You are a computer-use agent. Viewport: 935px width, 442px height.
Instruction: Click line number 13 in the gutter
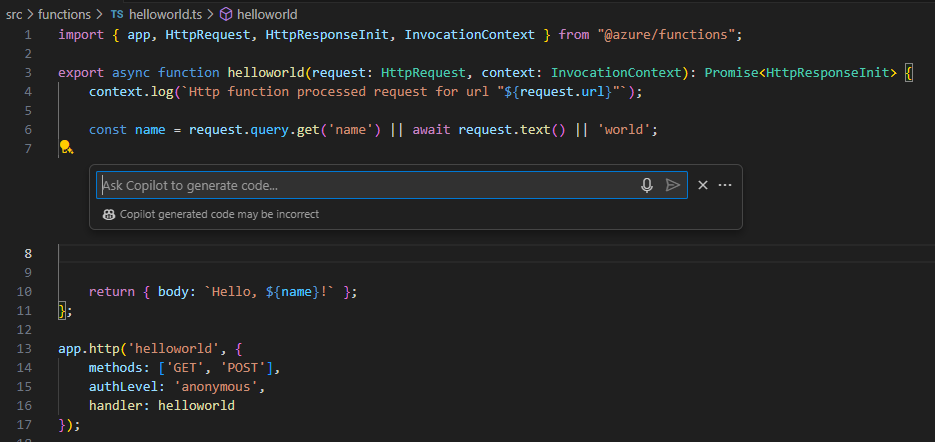26,348
